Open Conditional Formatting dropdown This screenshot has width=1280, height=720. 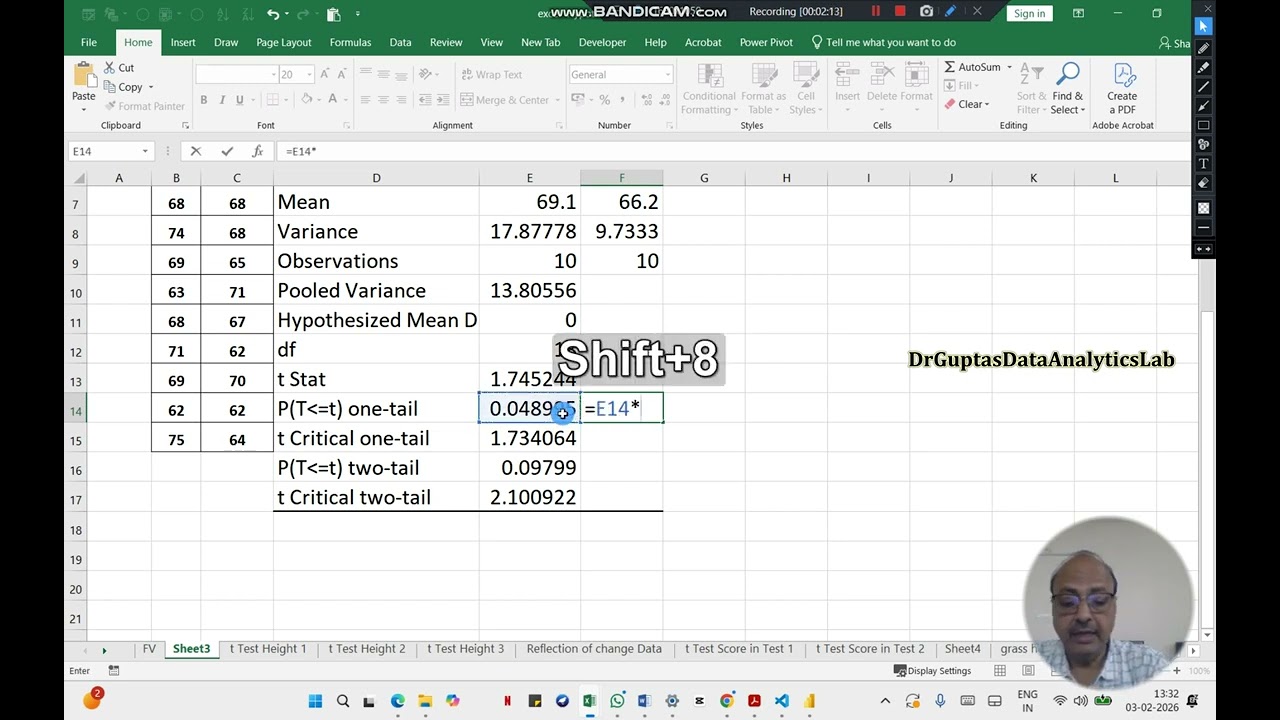(x=710, y=88)
